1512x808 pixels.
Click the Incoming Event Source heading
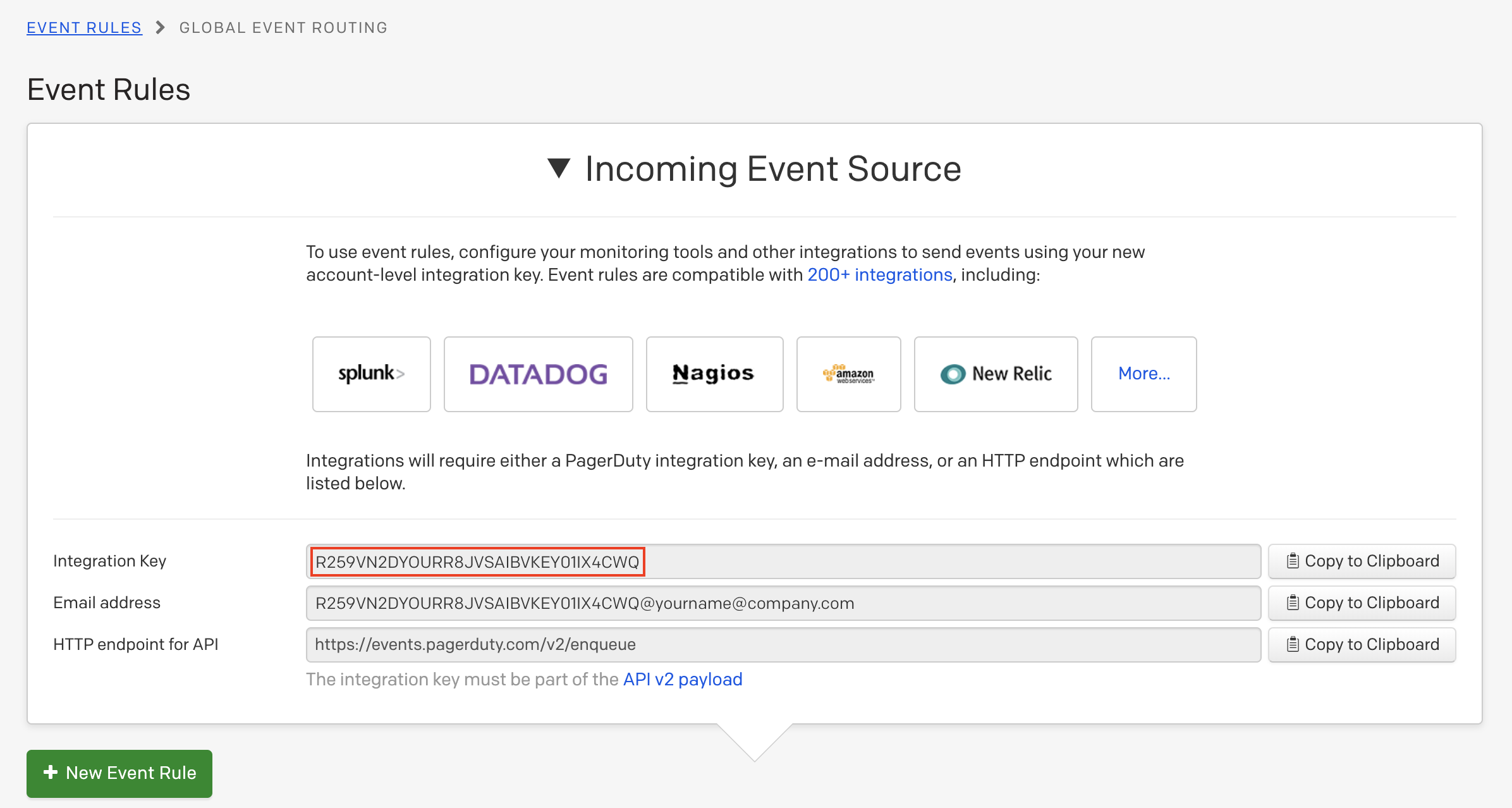tap(772, 169)
